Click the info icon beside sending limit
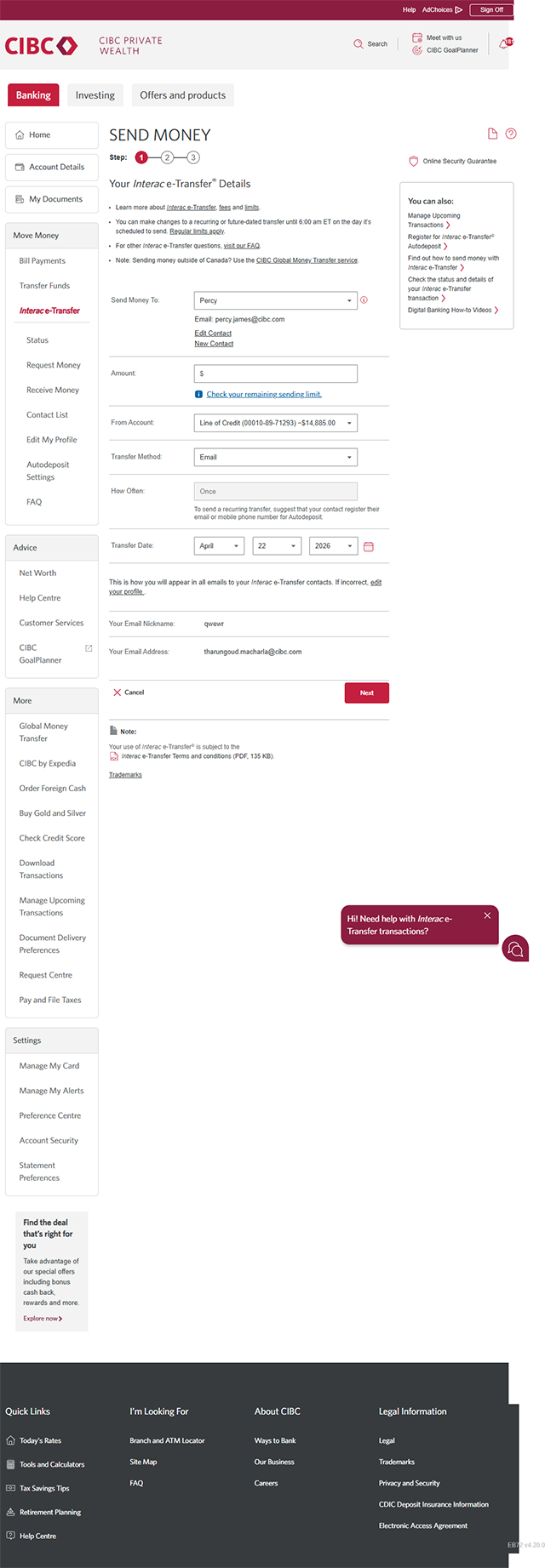 (198, 394)
